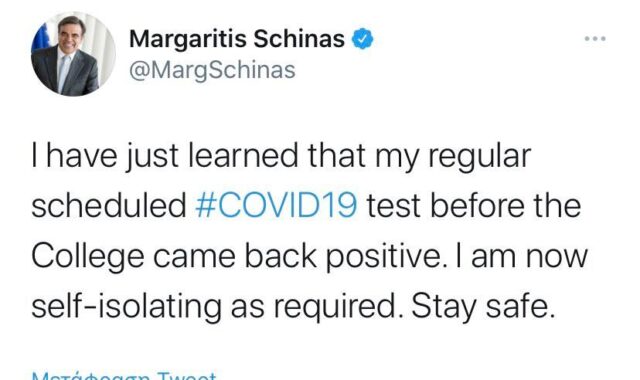Click the word "self-isolating" in the tweet
Viewport: 640px width, 380px height.
tap(127, 308)
